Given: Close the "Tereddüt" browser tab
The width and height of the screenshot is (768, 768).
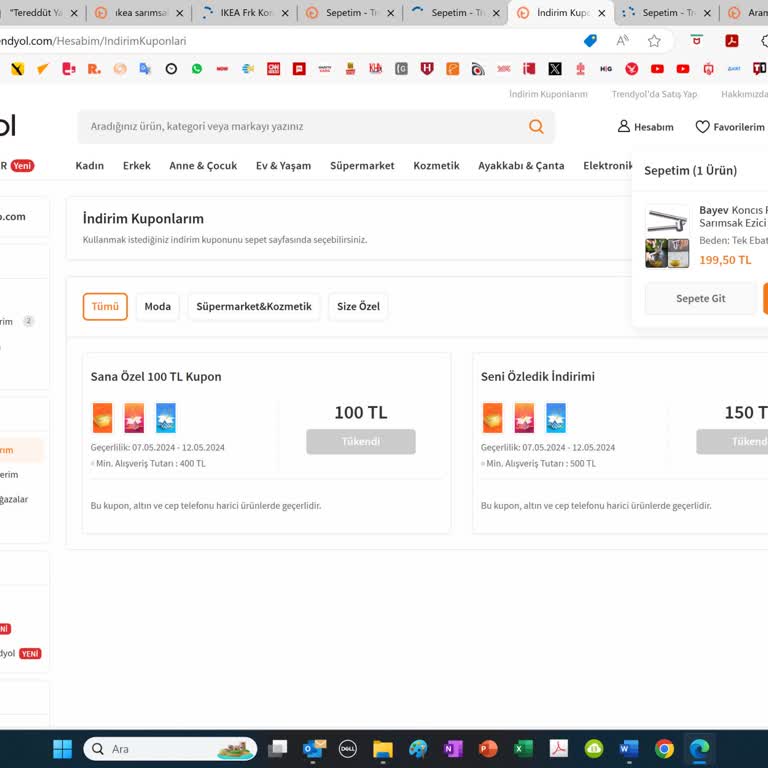Looking at the screenshot, I should tap(74, 13).
